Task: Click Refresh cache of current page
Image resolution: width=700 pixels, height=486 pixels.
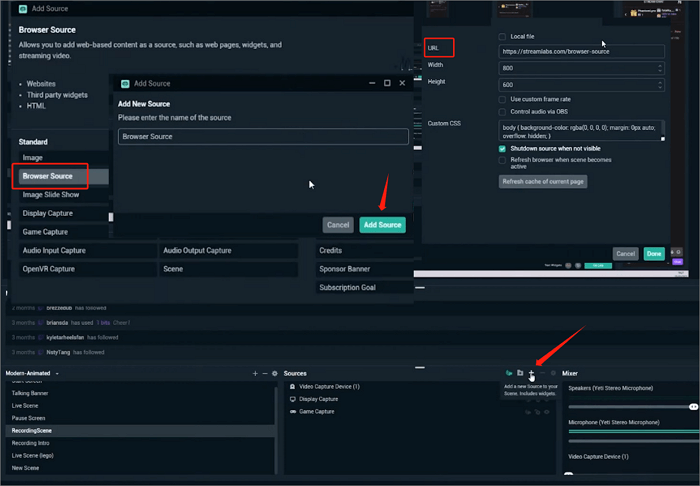Action: [x=542, y=181]
